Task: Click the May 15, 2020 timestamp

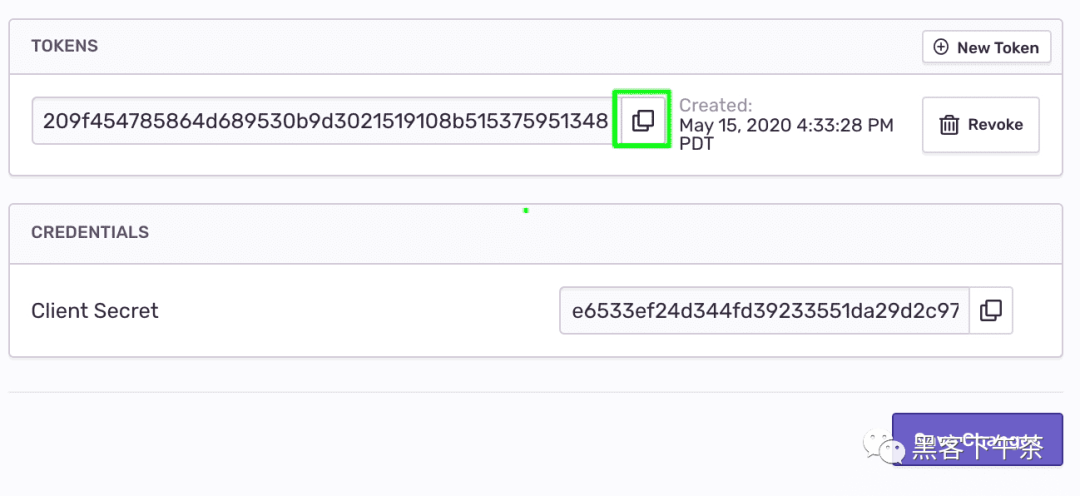Action: point(786,125)
